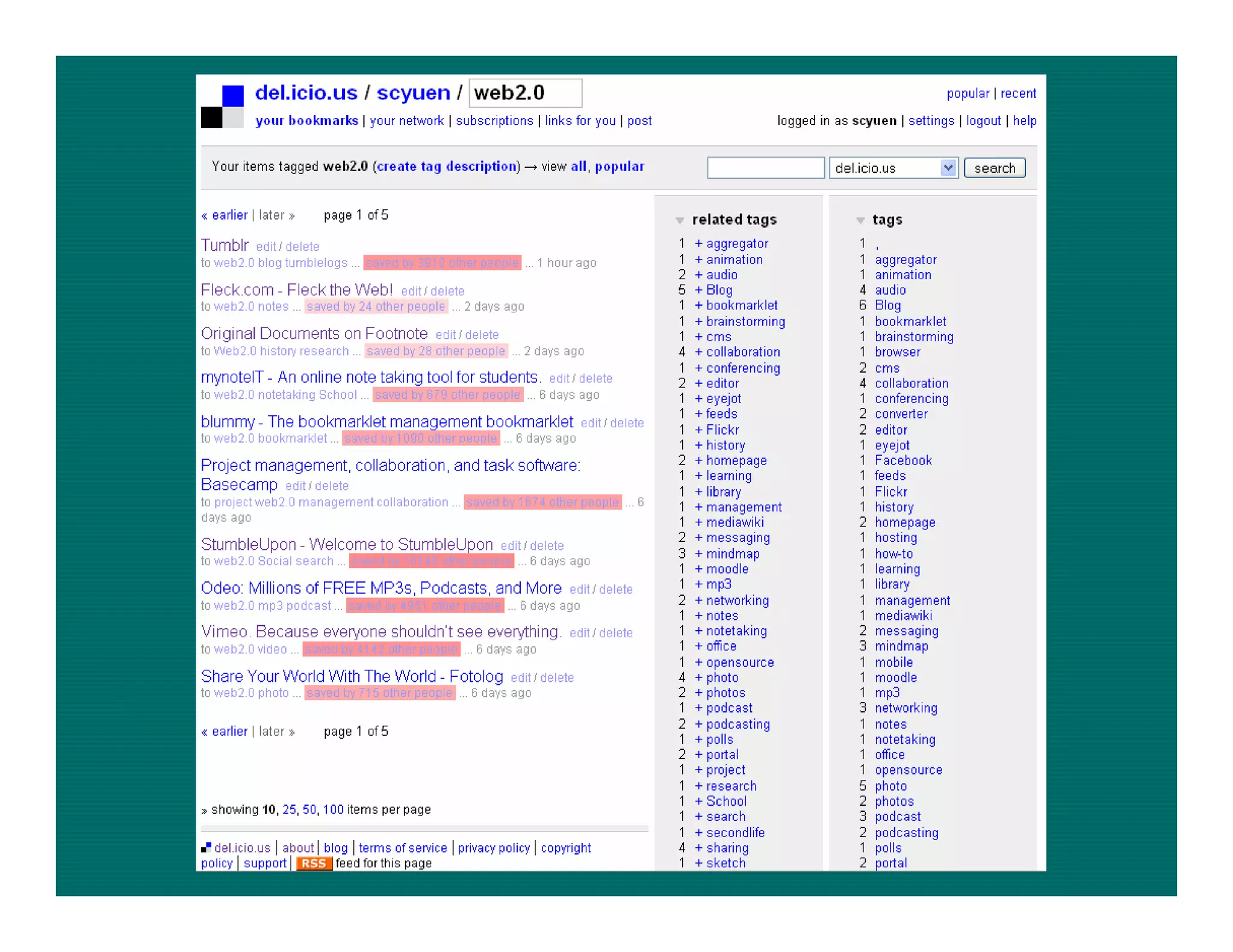Go to earlier page at bottom
Viewport: 1233px width, 952px height.
coord(225,731)
